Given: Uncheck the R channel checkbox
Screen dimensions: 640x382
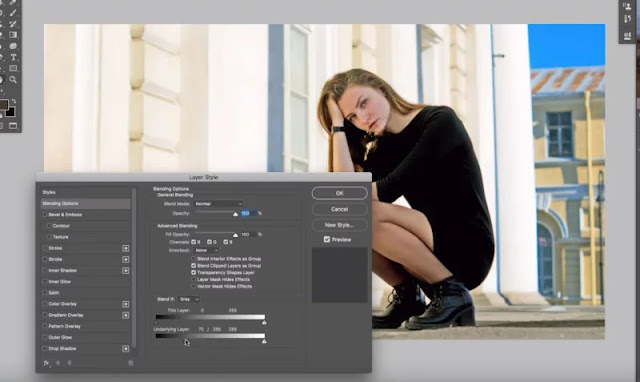Looking at the screenshot, I should 194,242.
